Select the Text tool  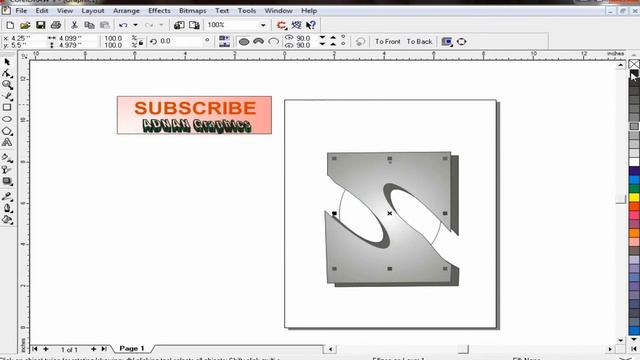coord(7,142)
